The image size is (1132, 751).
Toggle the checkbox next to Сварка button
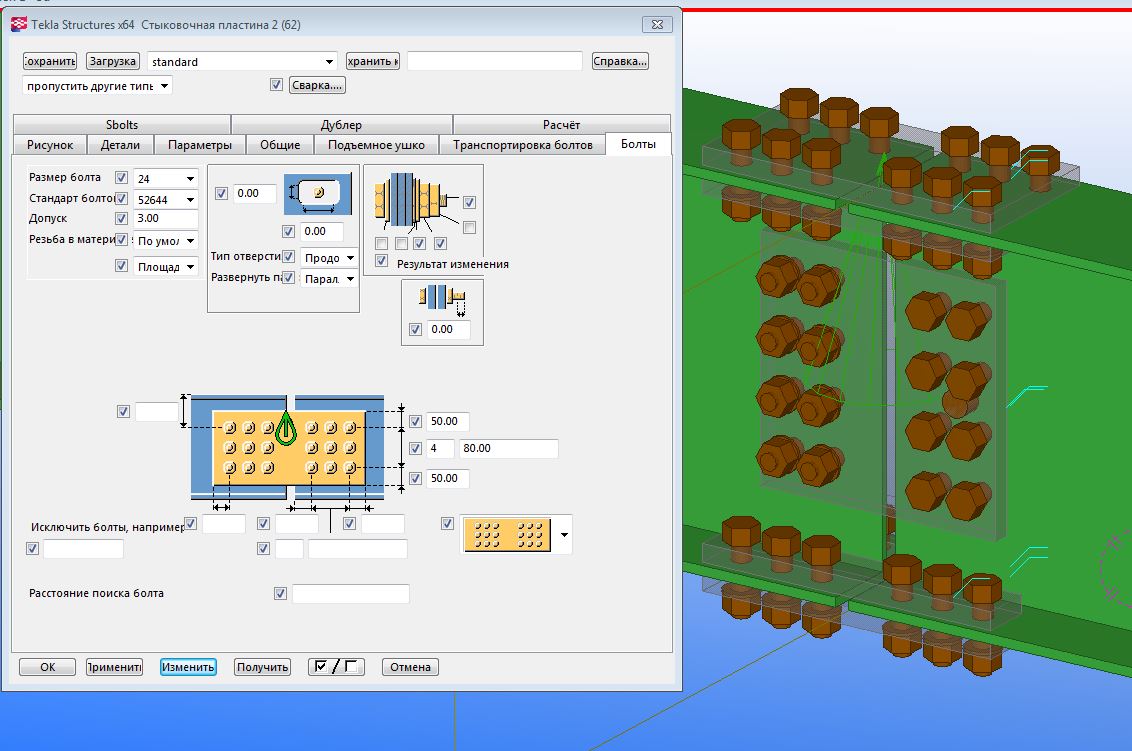(x=276, y=86)
